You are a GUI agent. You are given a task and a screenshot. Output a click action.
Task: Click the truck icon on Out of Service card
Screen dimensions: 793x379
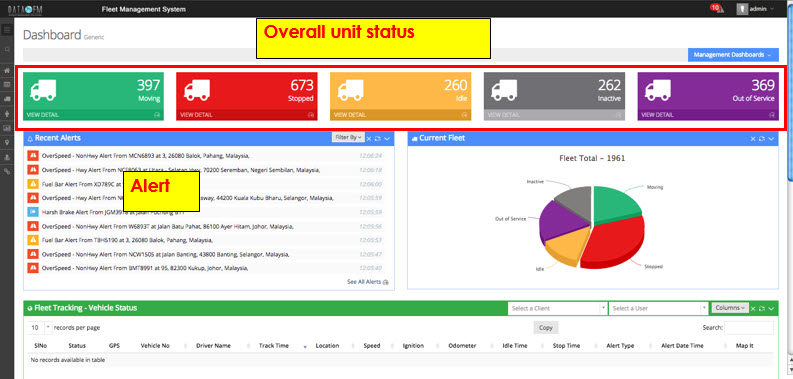pos(657,90)
